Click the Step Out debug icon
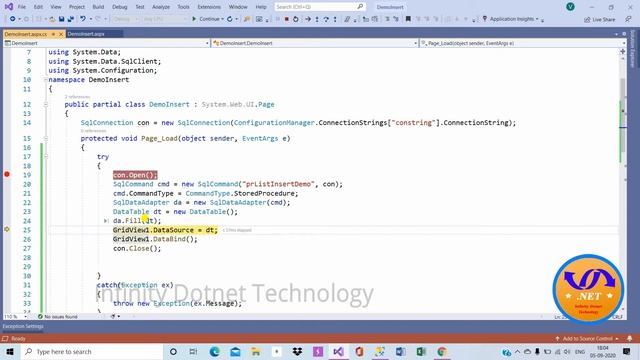 335,19
